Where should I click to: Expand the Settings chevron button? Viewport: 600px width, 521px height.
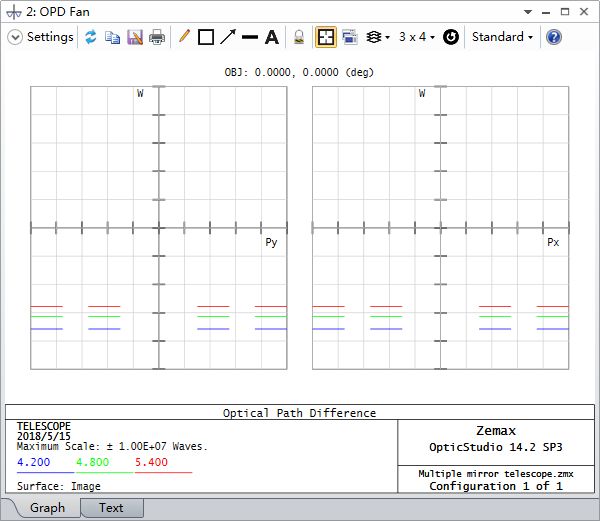pyautogui.click(x=15, y=37)
